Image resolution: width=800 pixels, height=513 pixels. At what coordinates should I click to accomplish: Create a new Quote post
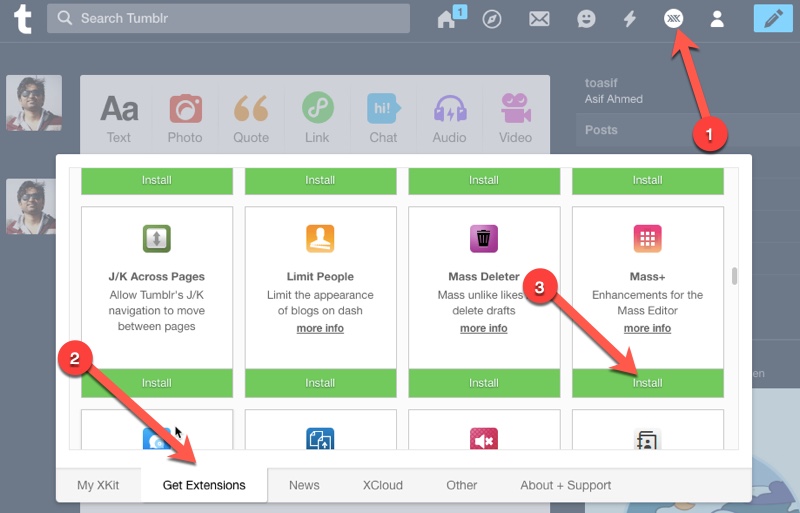251,119
